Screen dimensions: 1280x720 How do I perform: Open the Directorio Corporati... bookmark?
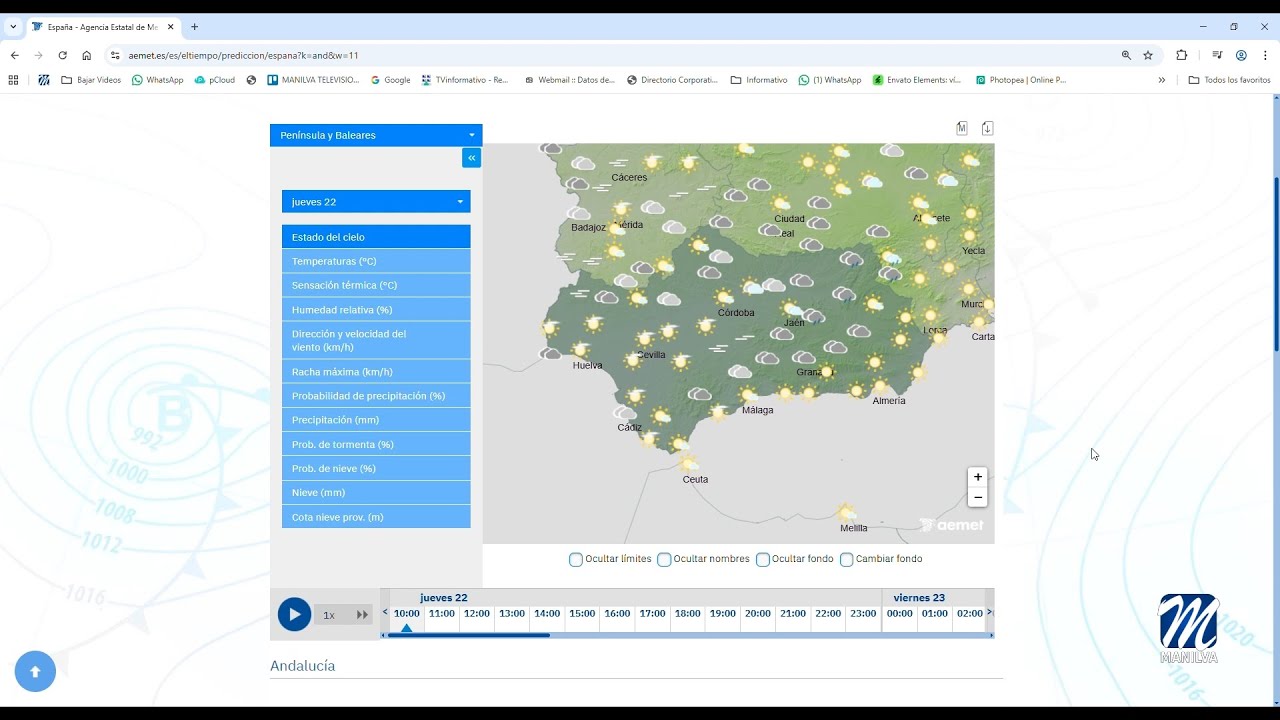(672, 80)
